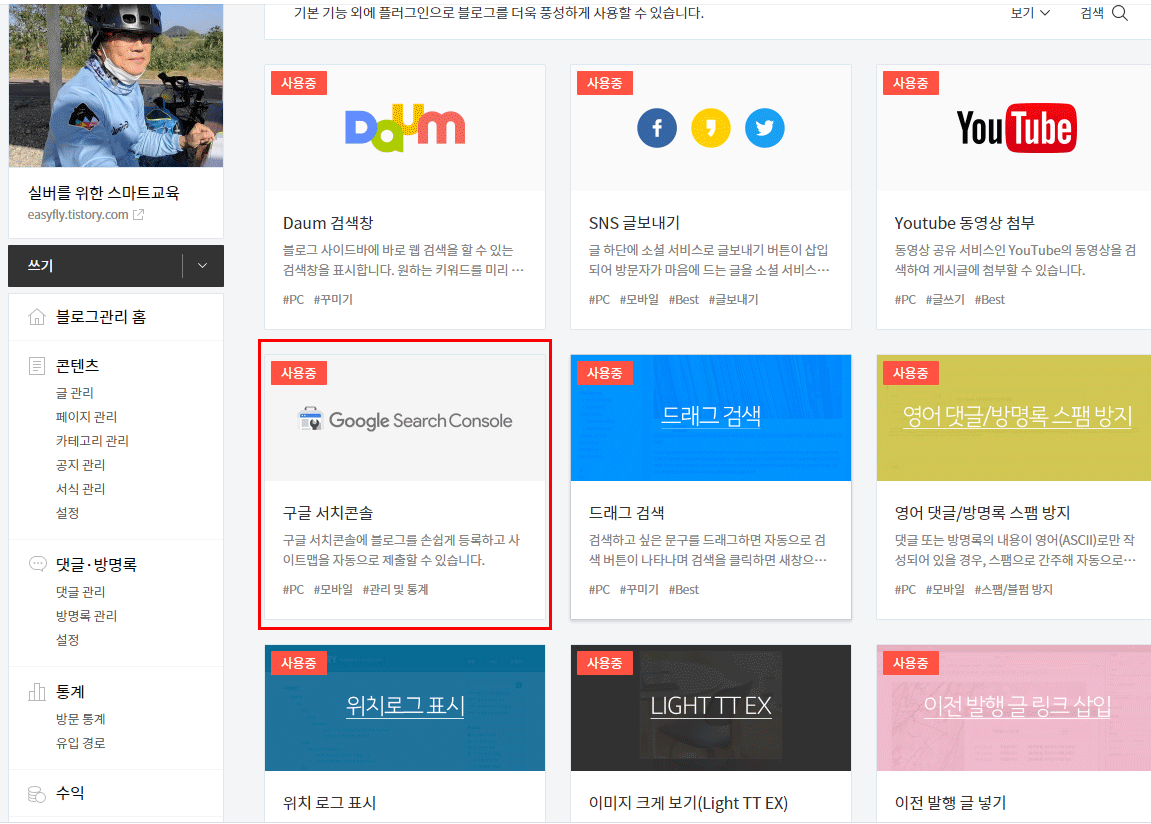Open 카테고리 관리 in sidebar
The height and width of the screenshot is (824, 1151).
[x=92, y=440]
